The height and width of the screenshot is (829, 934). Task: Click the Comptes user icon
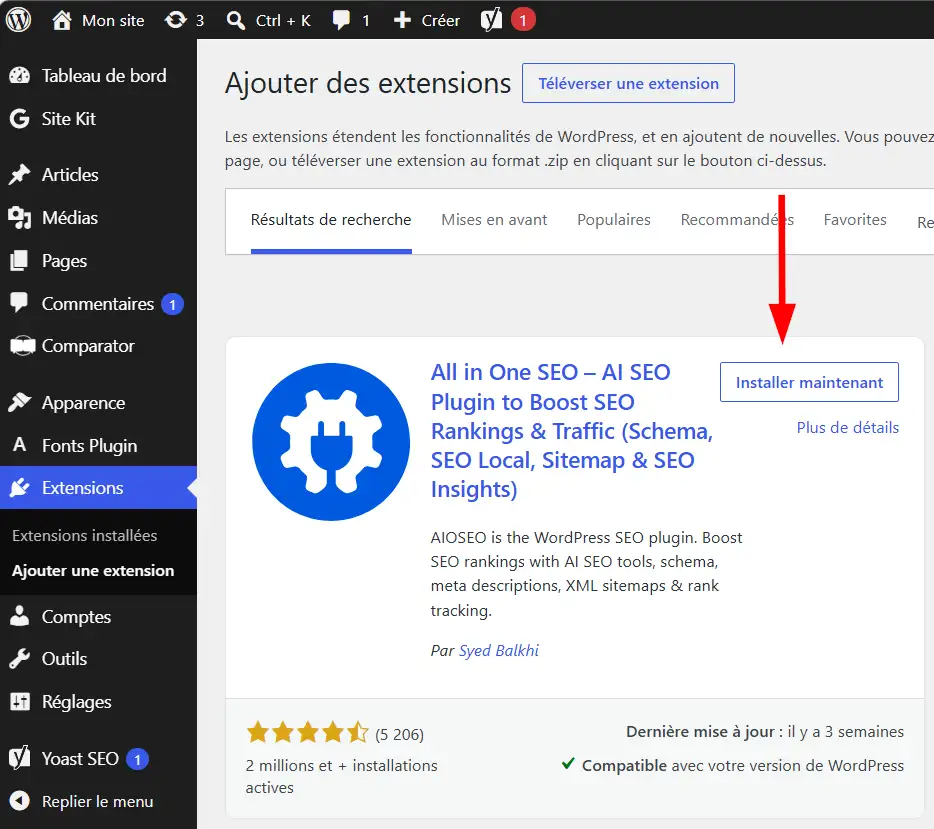point(20,616)
